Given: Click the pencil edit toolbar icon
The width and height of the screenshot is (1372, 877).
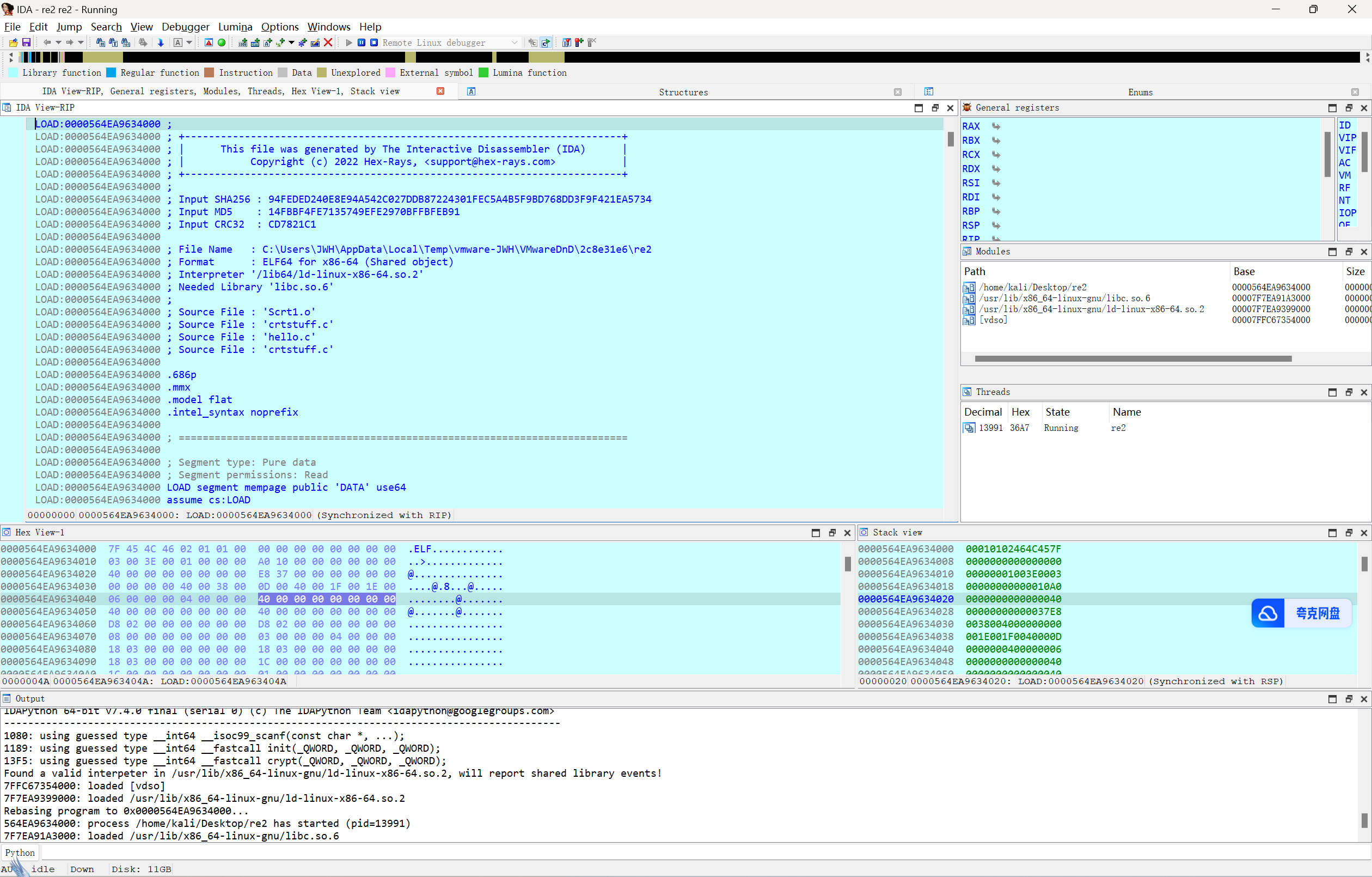Looking at the screenshot, I should coord(315,43).
